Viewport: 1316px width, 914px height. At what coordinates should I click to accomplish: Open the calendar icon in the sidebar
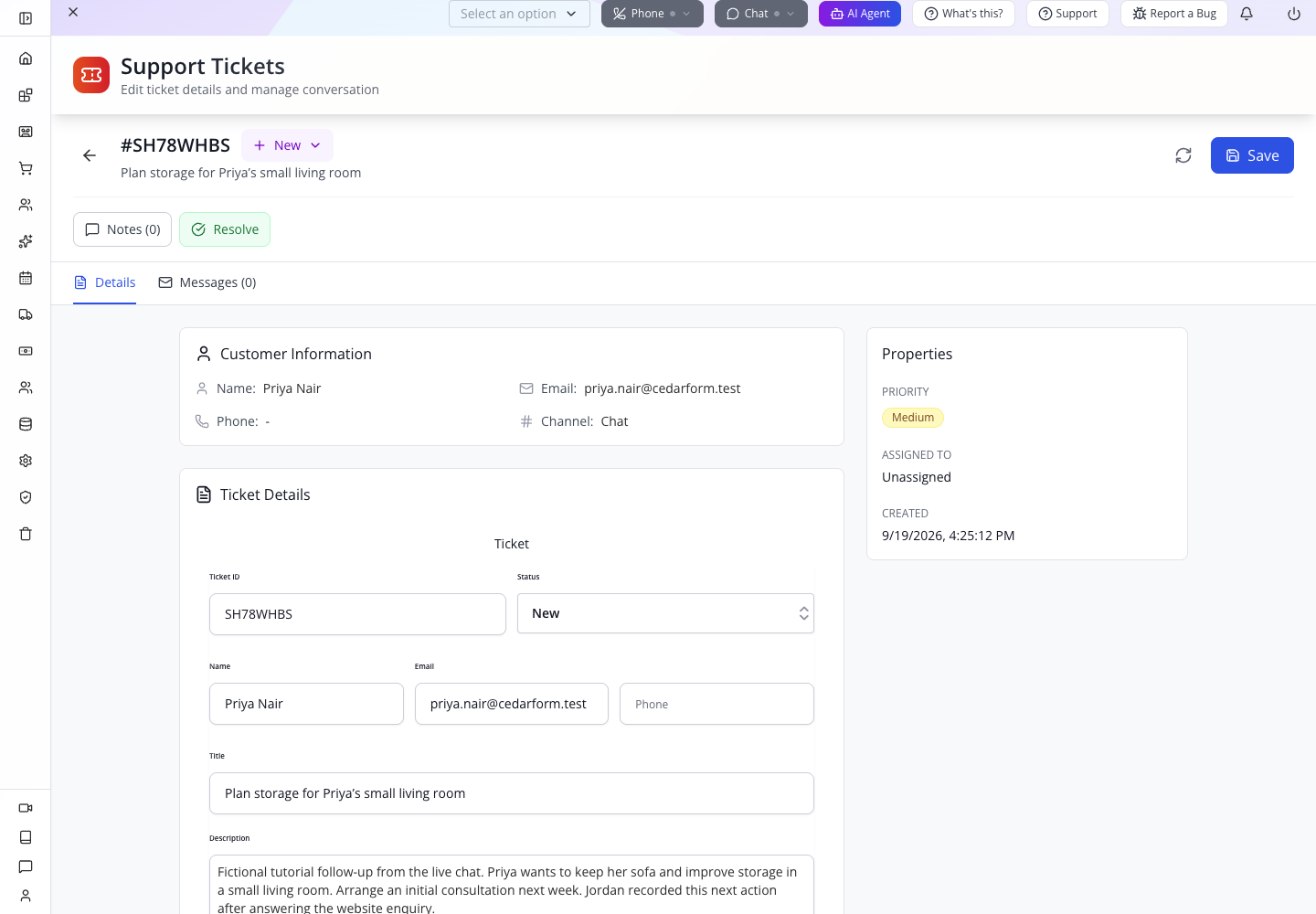pyautogui.click(x=26, y=278)
